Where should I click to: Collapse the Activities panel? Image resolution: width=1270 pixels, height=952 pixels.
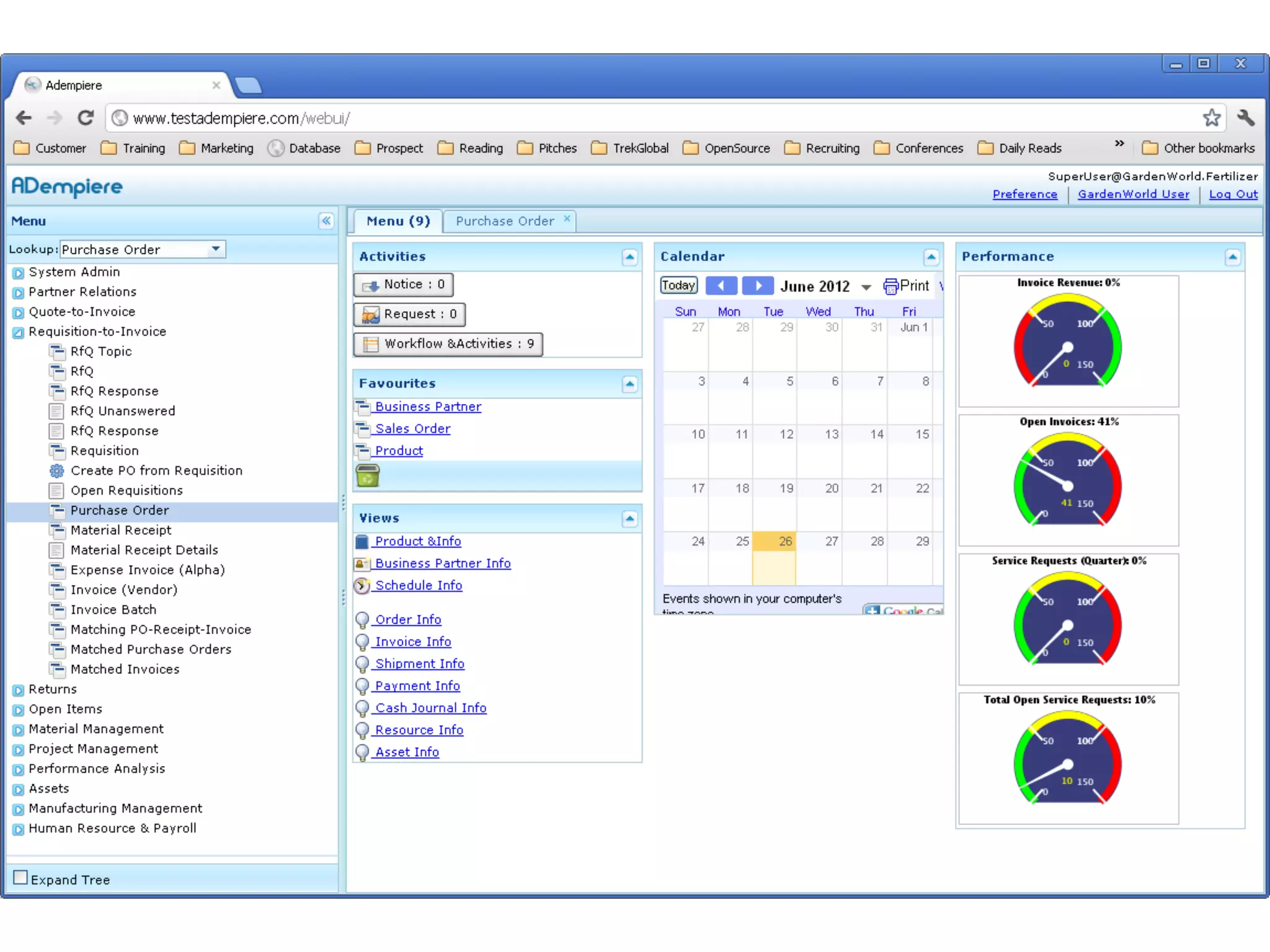coord(629,257)
